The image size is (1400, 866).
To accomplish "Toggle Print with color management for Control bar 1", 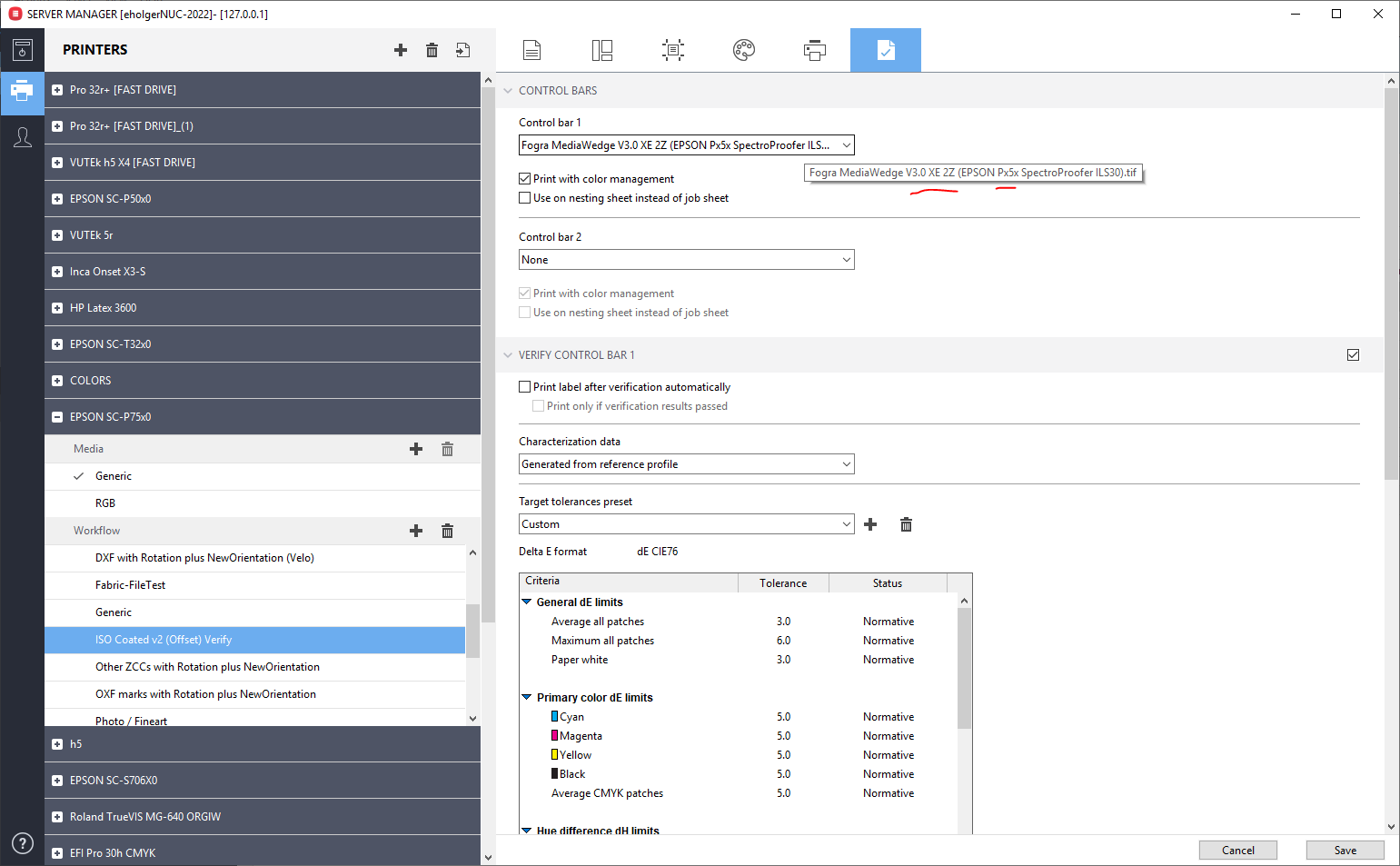I will [525, 179].
